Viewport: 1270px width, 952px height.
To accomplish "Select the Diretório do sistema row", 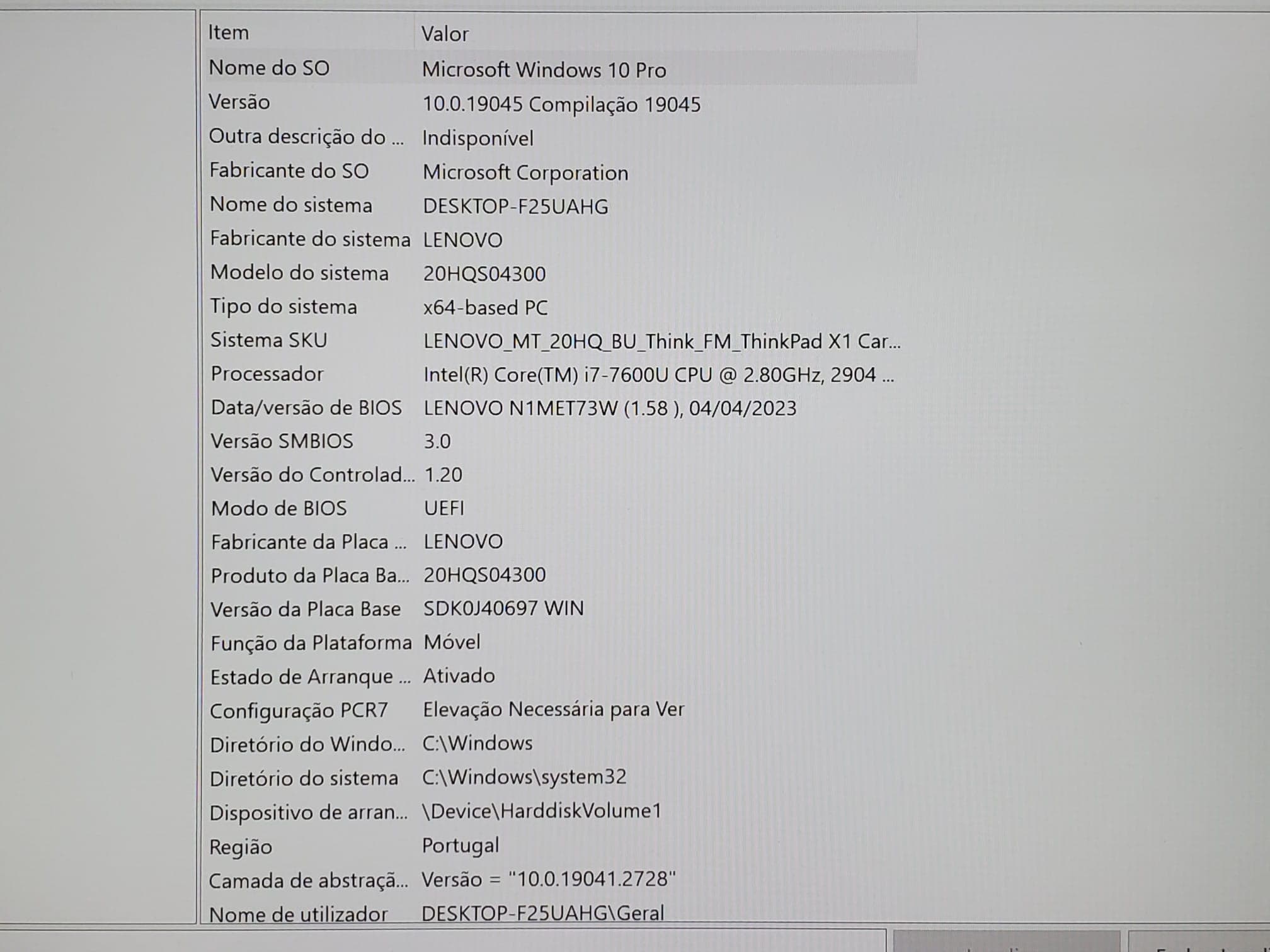I will tap(560, 778).
